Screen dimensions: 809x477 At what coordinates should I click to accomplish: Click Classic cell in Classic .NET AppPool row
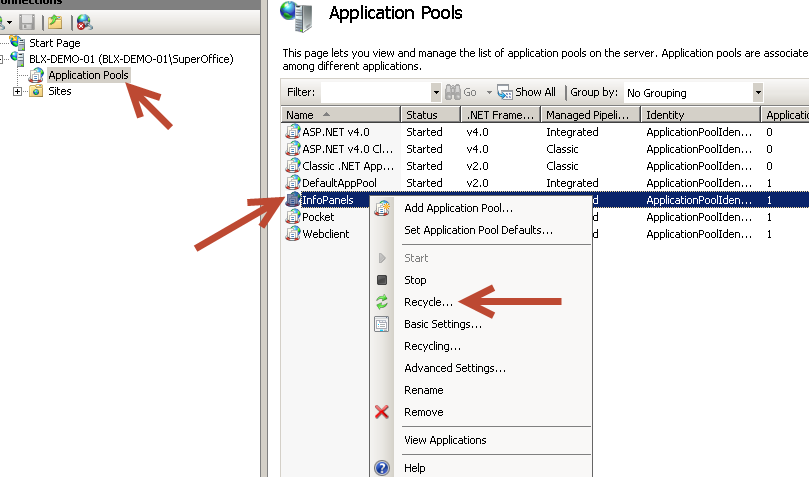[562, 166]
